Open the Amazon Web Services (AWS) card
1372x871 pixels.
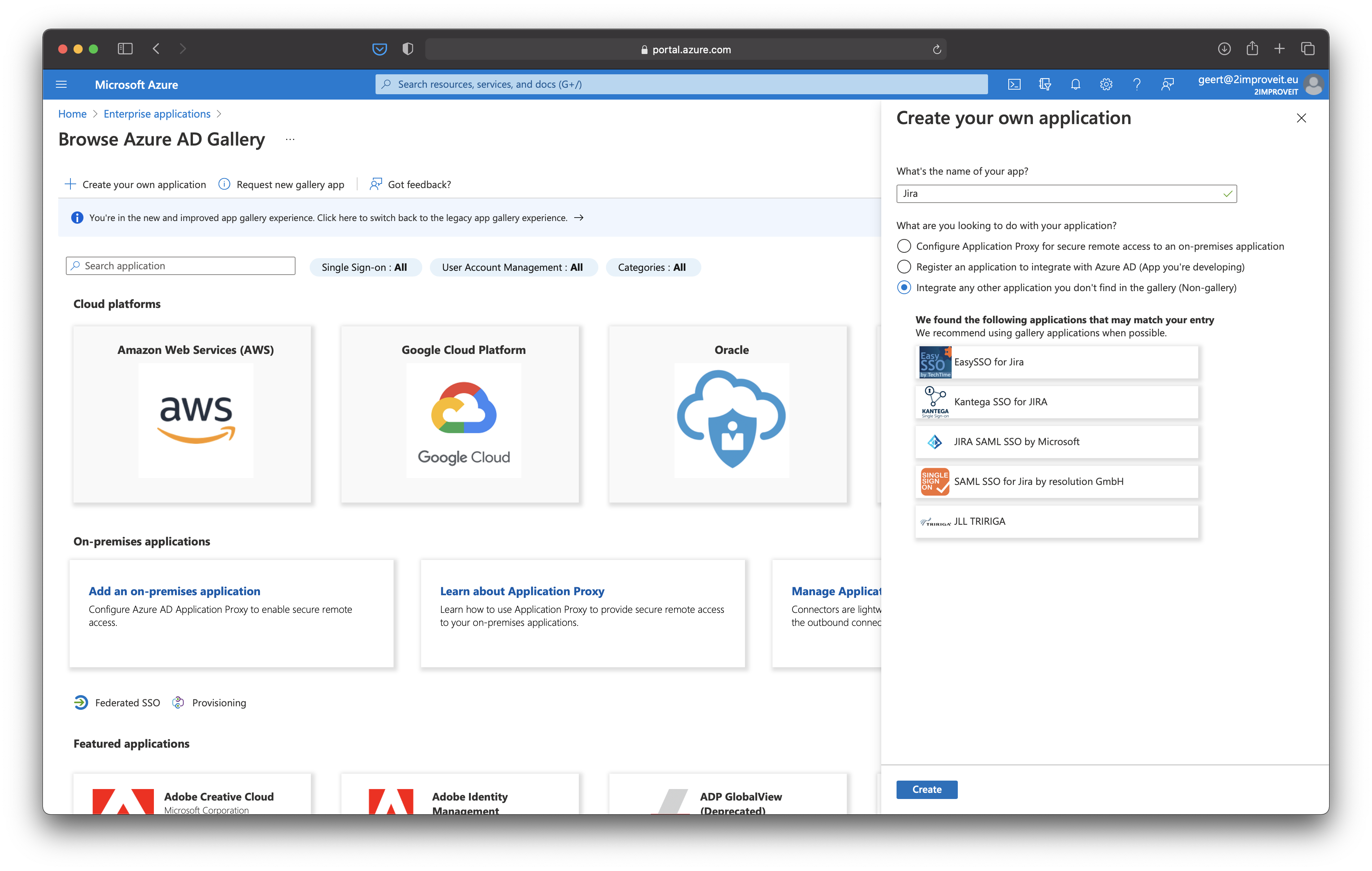192,414
